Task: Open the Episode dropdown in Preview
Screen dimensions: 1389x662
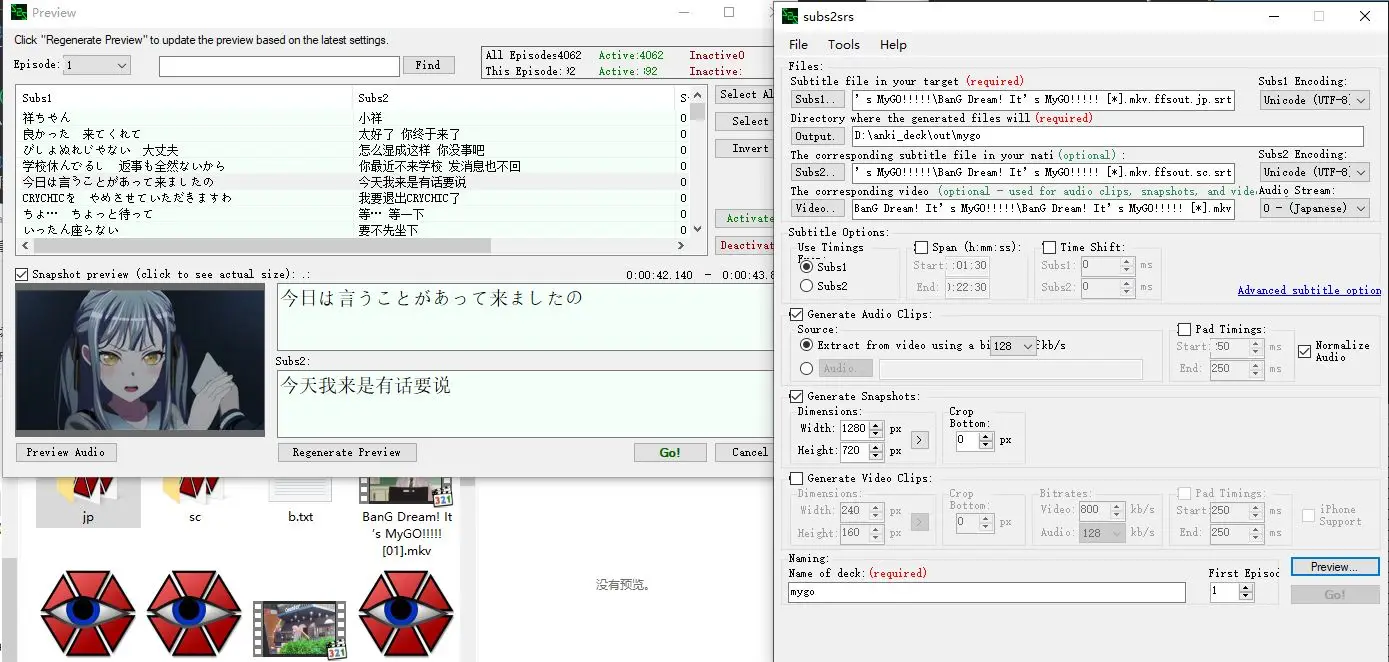Action: tap(97, 65)
